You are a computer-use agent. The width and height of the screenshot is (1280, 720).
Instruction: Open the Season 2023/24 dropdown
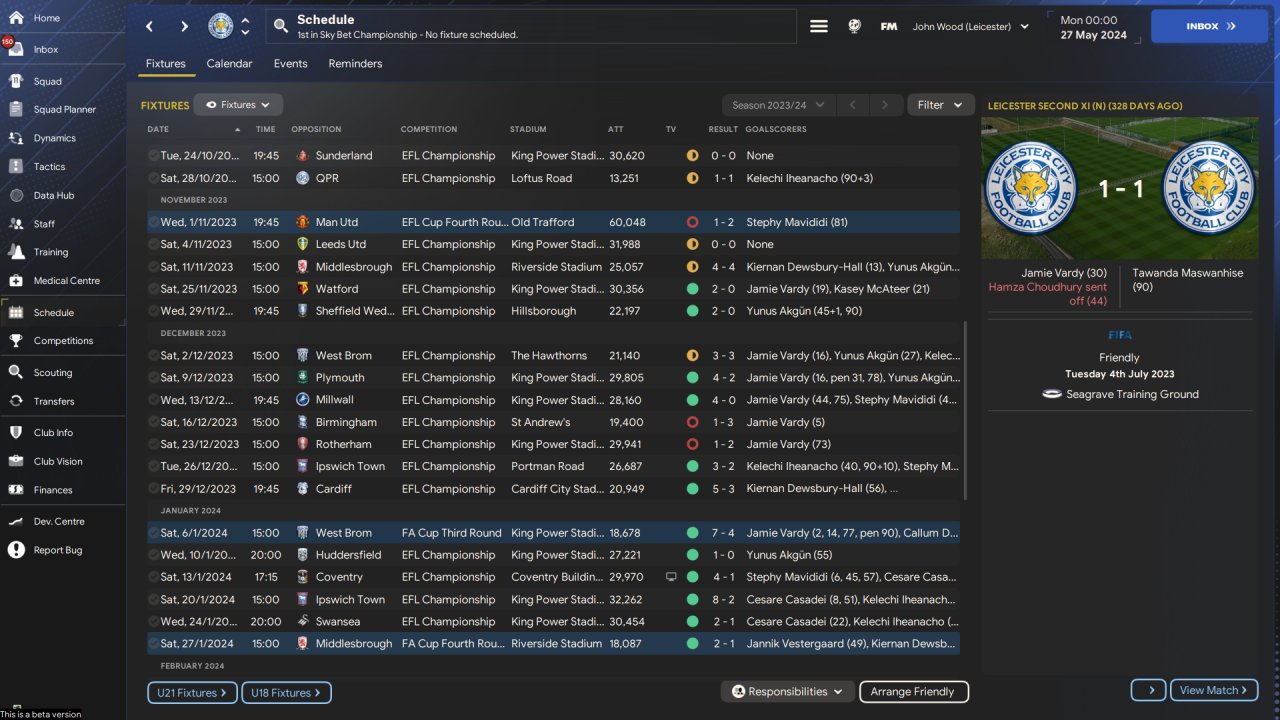coord(778,105)
